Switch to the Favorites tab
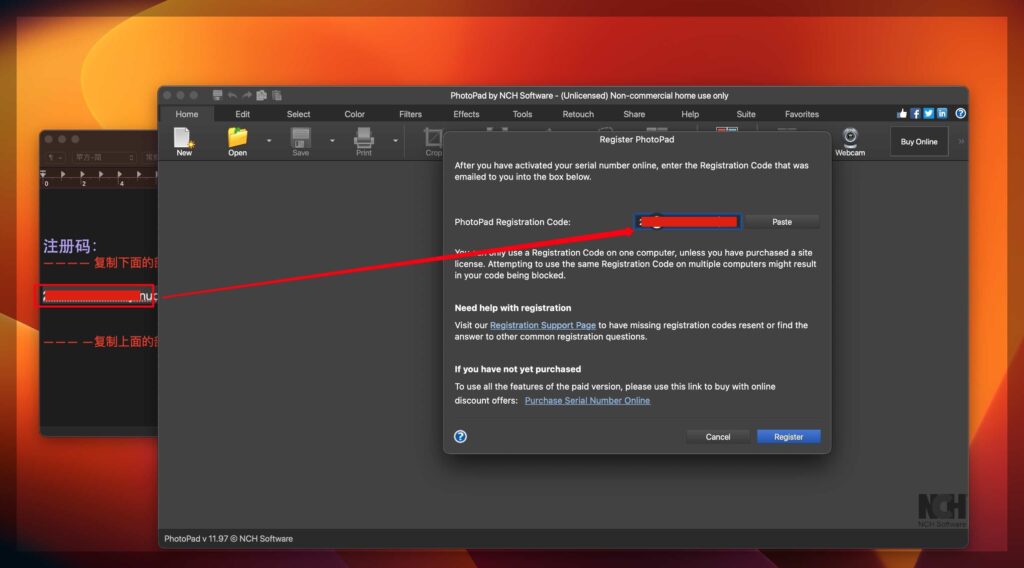 pyautogui.click(x=802, y=114)
